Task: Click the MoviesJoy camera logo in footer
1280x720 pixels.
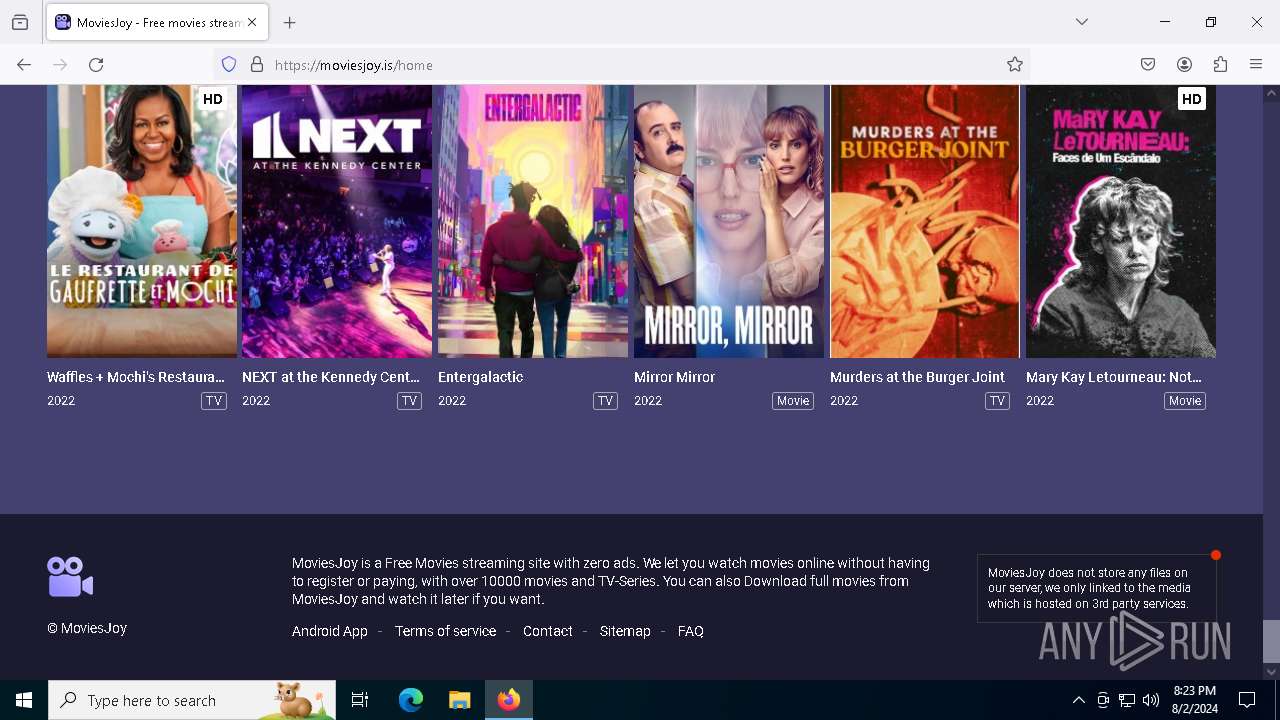Action: click(70, 577)
